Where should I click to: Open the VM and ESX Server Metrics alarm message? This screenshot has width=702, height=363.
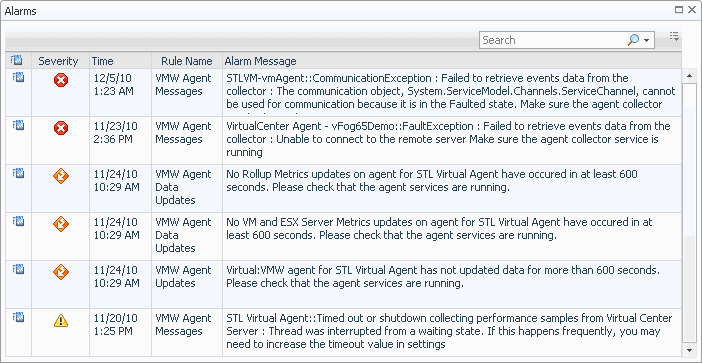[x=439, y=228]
